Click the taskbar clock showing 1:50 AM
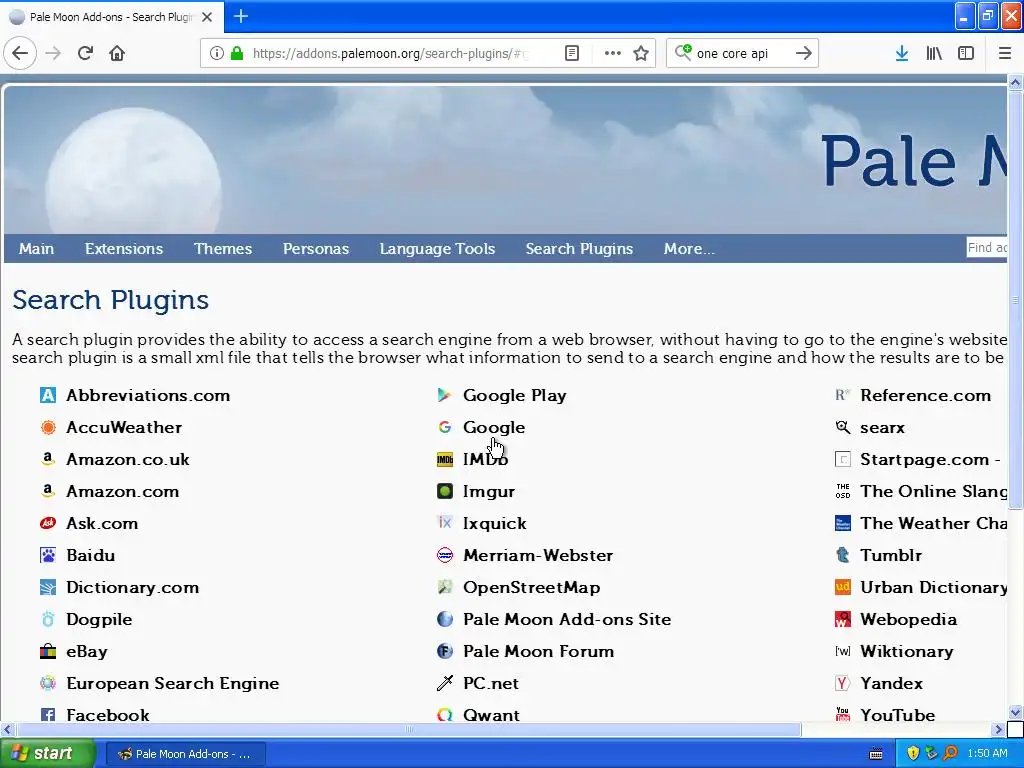1024x768 pixels. coord(987,754)
